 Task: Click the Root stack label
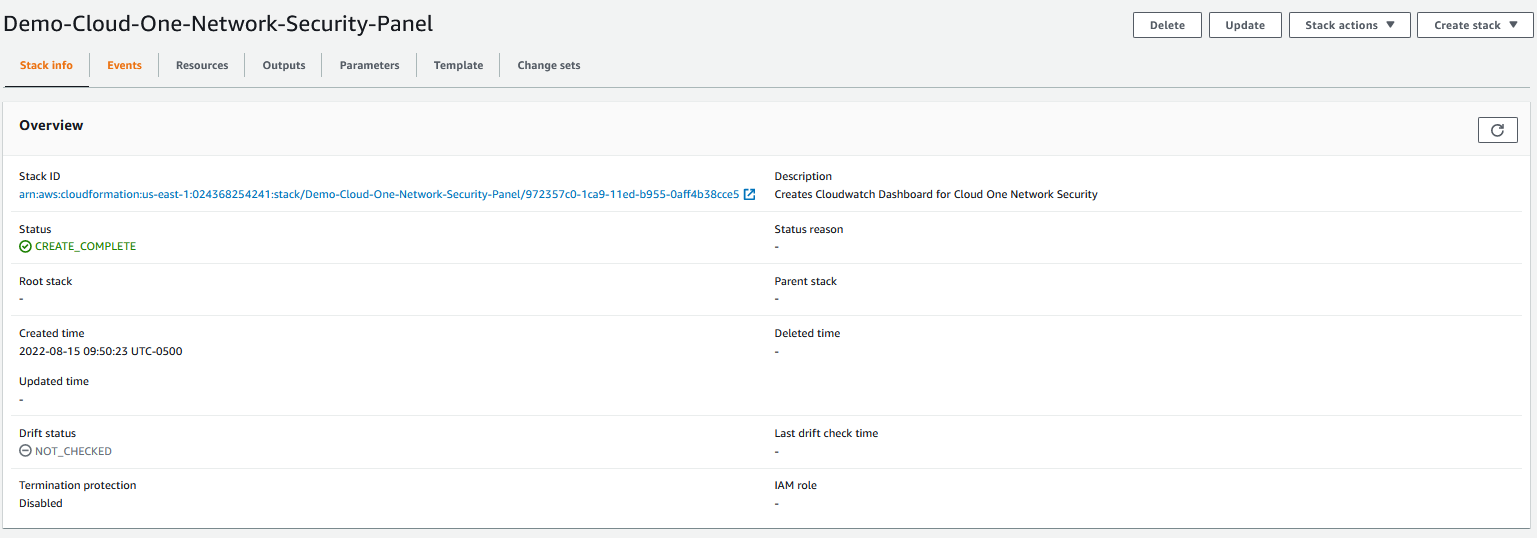[x=45, y=281]
